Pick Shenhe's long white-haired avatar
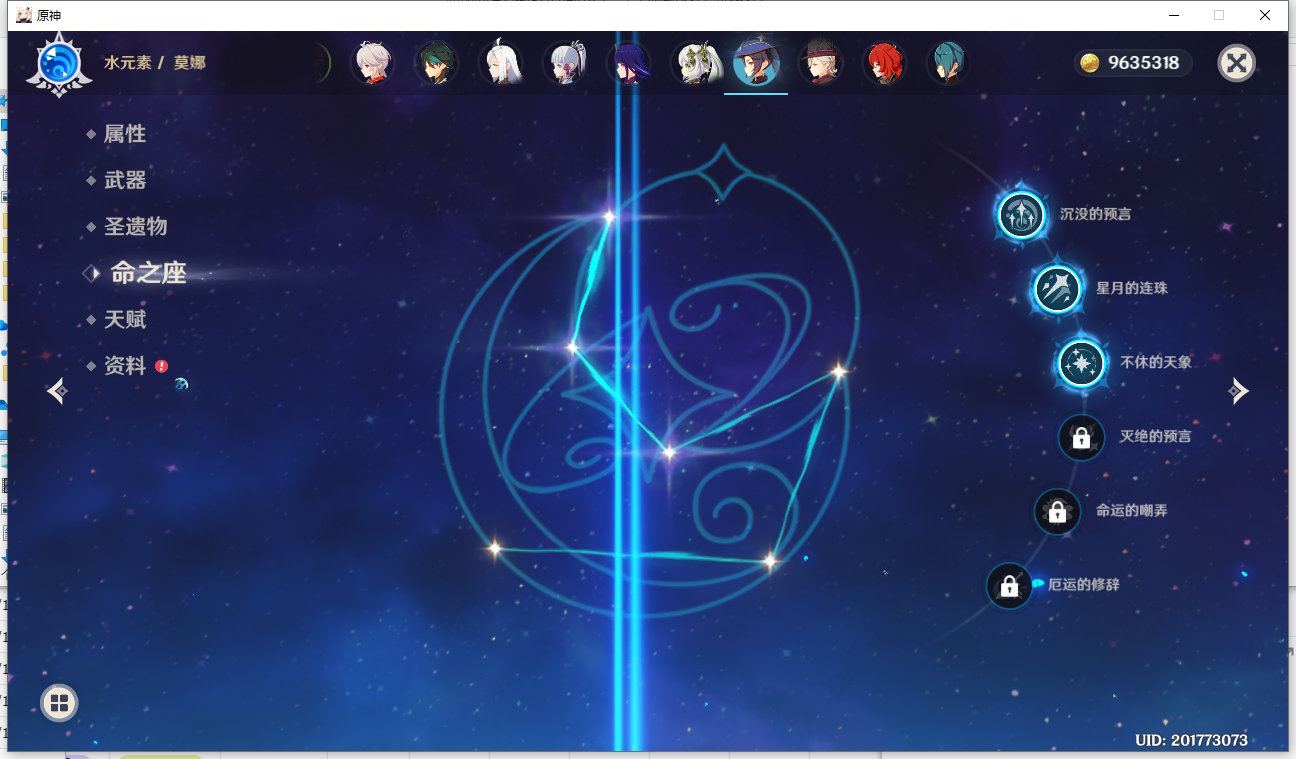Image resolution: width=1296 pixels, height=759 pixels. (x=500, y=63)
